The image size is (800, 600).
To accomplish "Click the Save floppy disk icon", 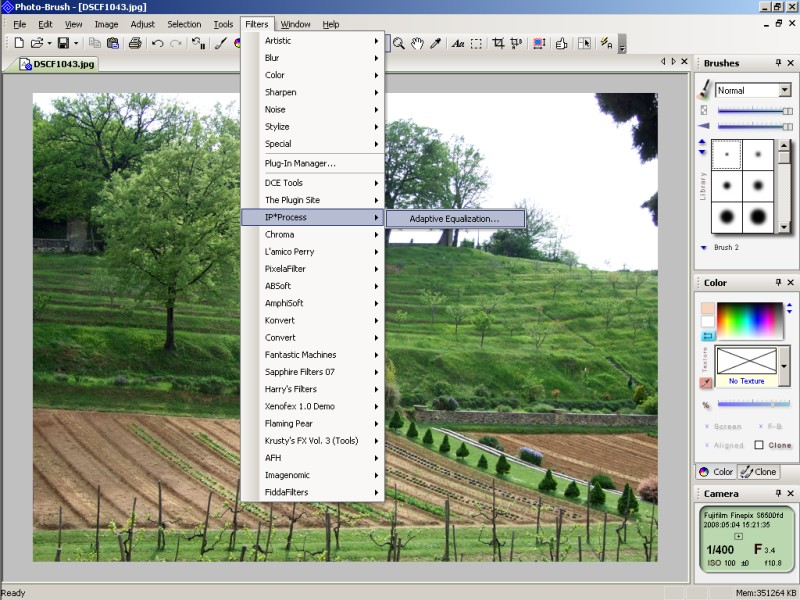I will [x=62, y=43].
